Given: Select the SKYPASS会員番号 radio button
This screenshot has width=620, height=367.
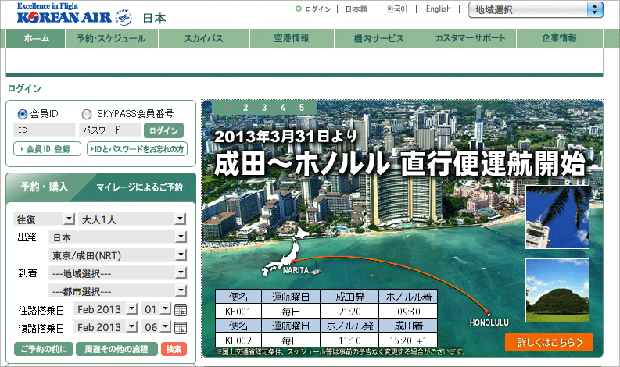Looking at the screenshot, I should pos(86,114).
